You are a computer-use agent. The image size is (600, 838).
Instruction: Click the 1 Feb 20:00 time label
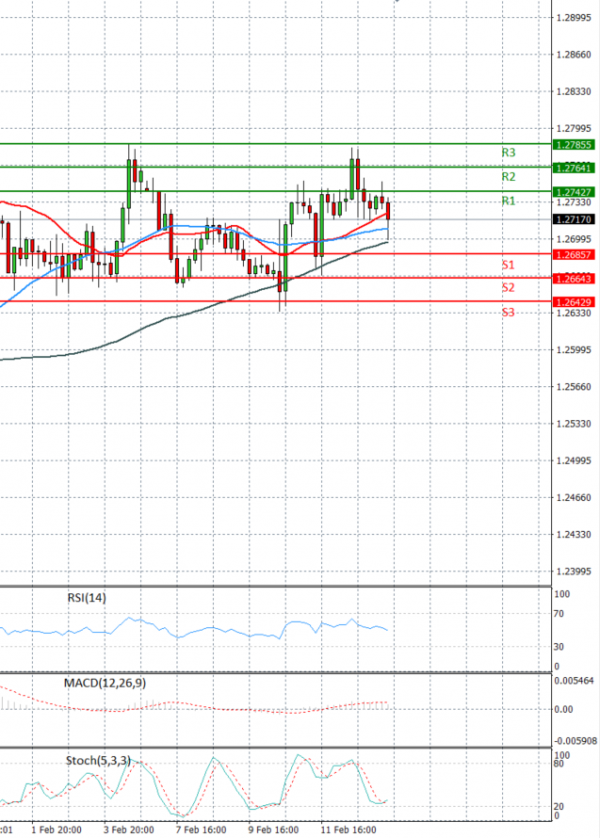pyautogui.click(x=57, y=830)
